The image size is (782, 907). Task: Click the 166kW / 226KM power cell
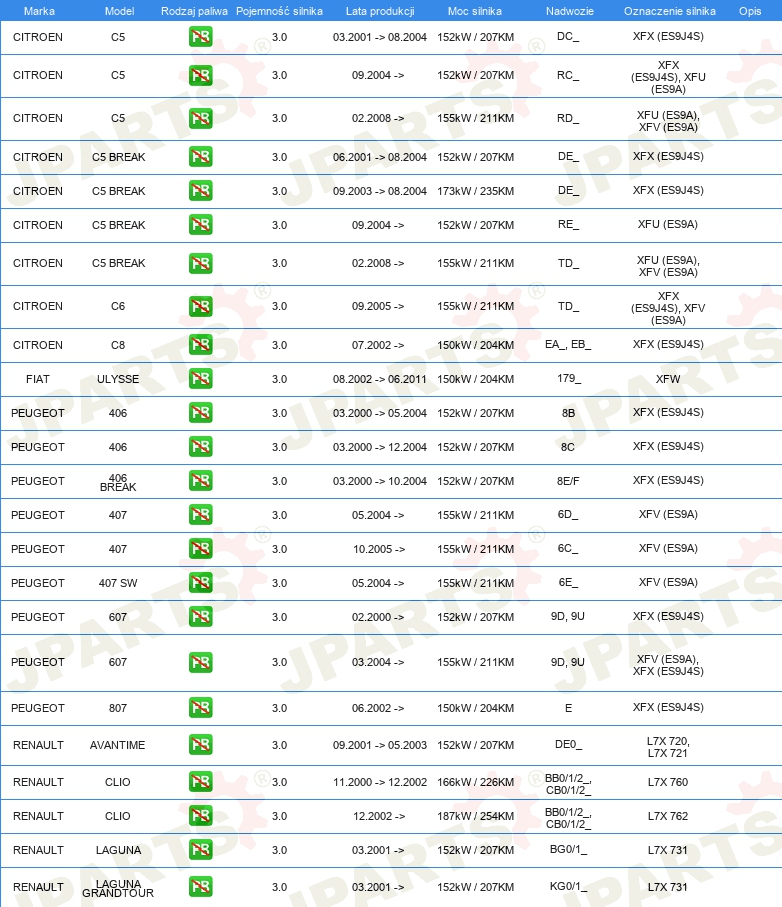[475, 782]
